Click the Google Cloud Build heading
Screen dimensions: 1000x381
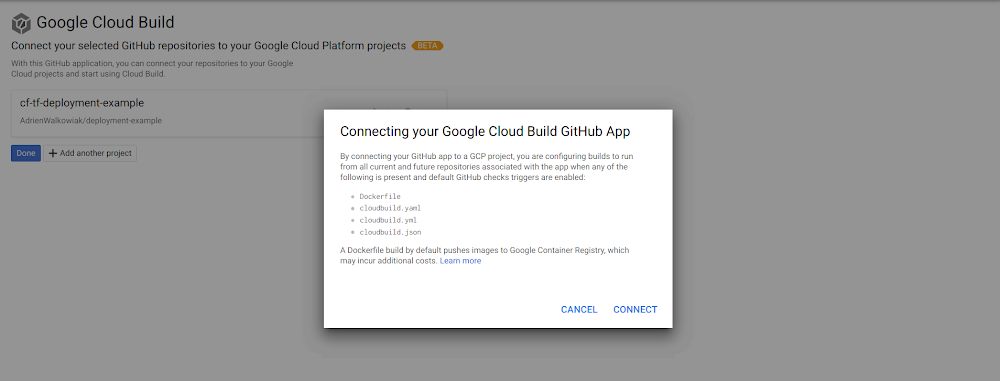pyautogui.click(x=105, y=23)
